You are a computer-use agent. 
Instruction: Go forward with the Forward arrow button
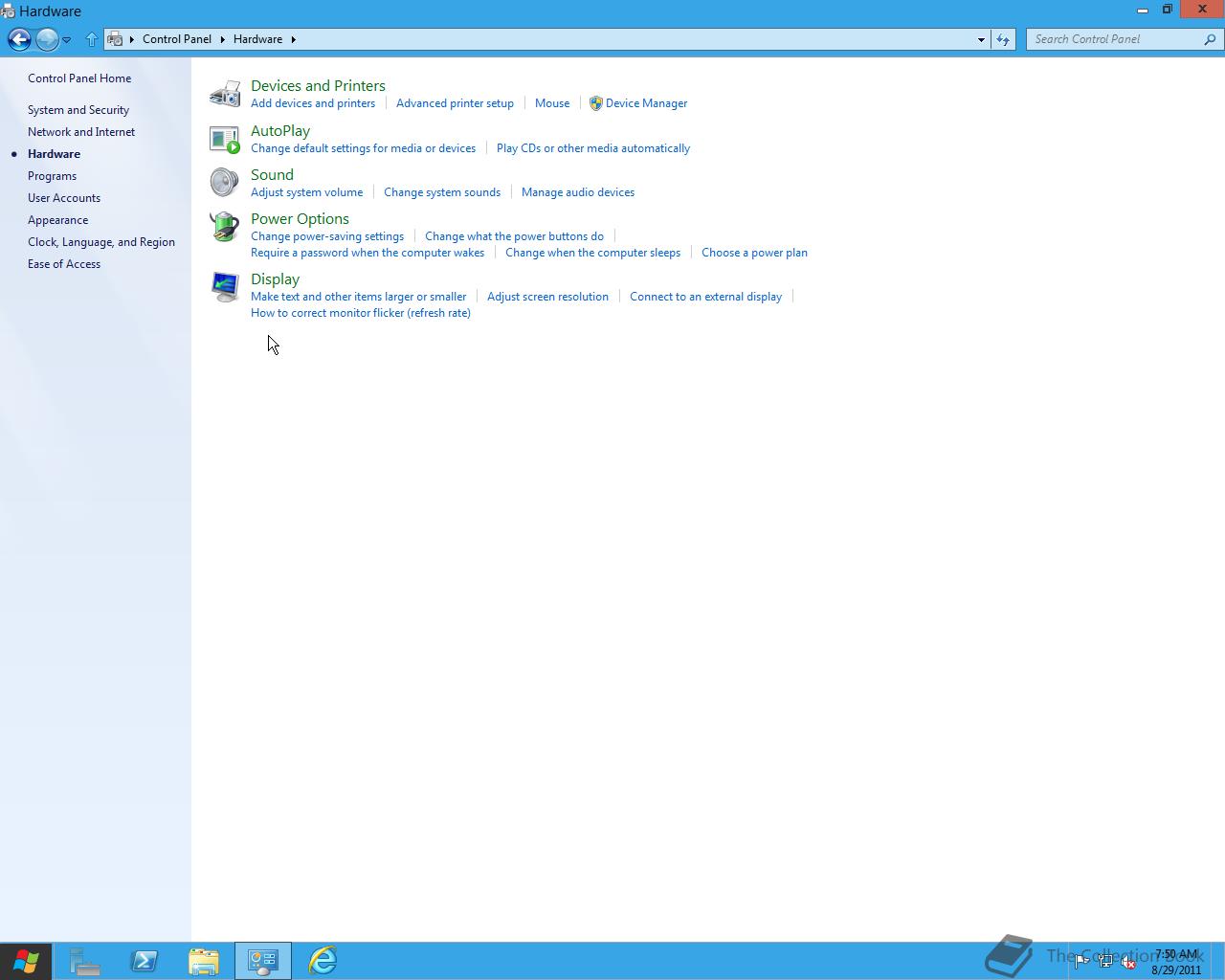(46, 39)
